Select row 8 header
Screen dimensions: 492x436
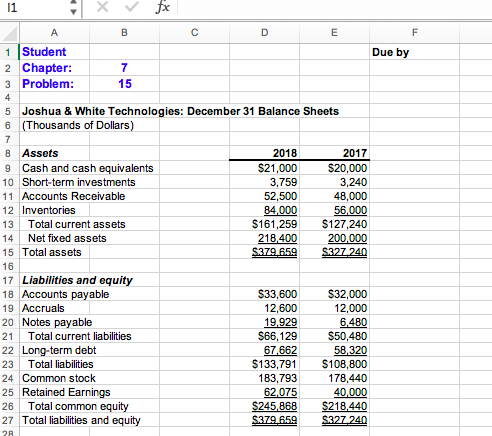click(9, 153)
